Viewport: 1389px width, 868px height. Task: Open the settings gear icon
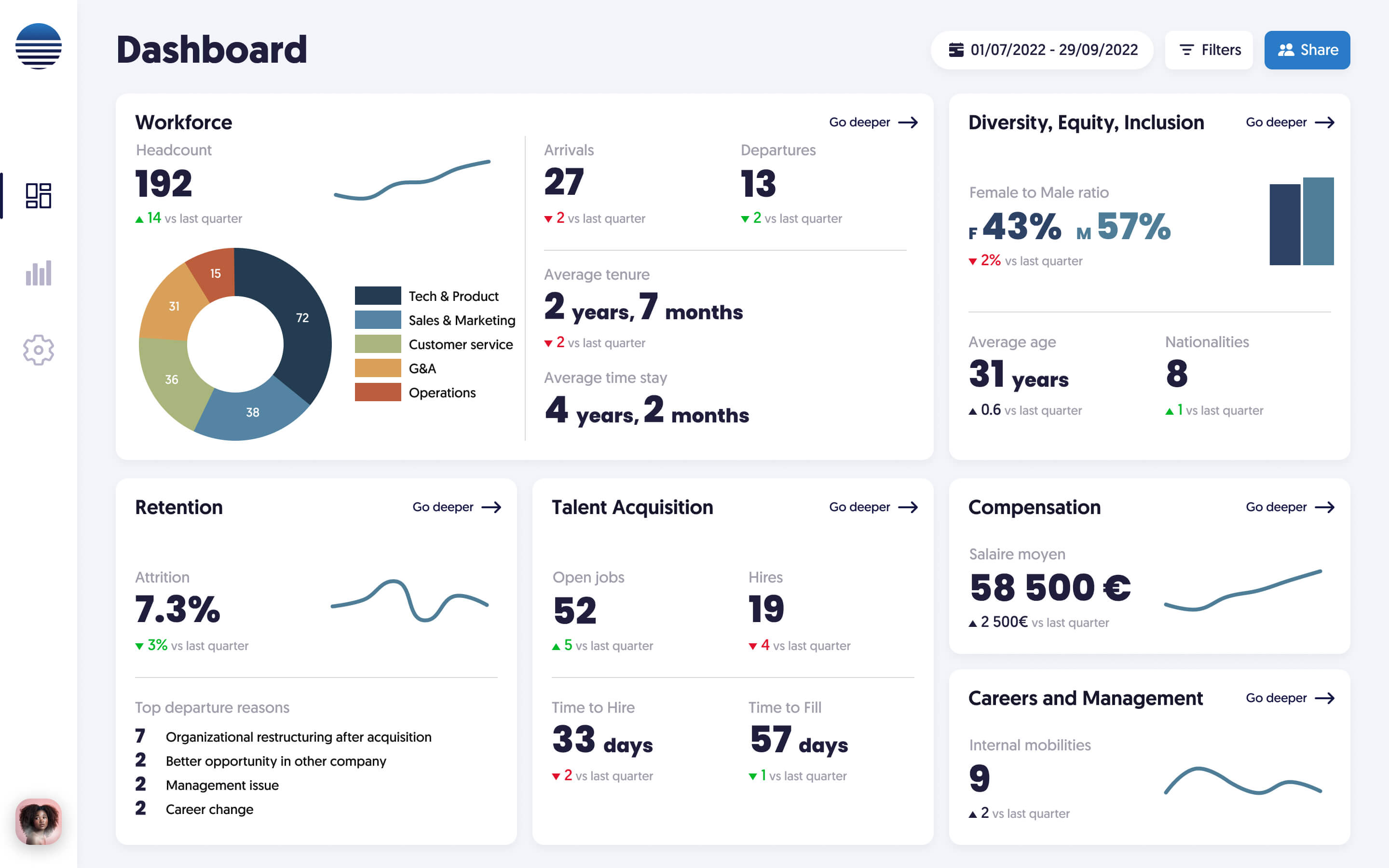[x=39, y=350]
